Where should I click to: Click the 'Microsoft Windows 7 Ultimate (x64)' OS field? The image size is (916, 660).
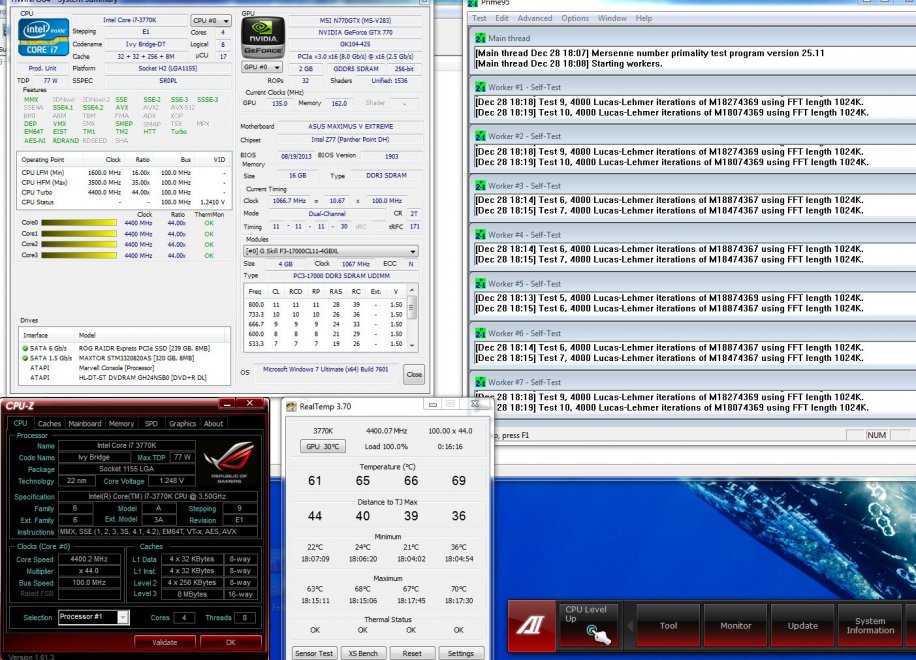pos(326,369)
